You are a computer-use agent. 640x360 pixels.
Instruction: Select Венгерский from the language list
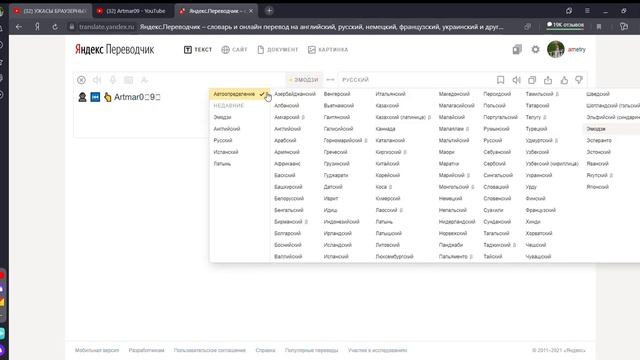coord(337,94)
